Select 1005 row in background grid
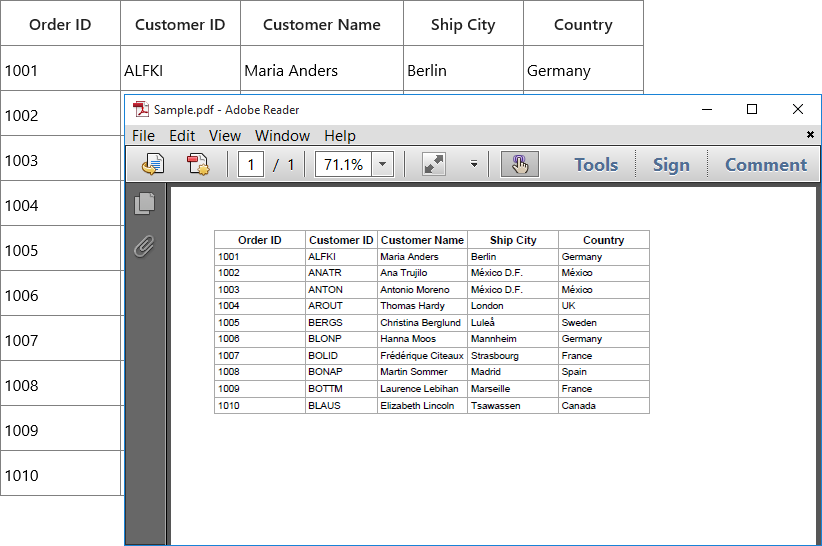 click(62, 250)
